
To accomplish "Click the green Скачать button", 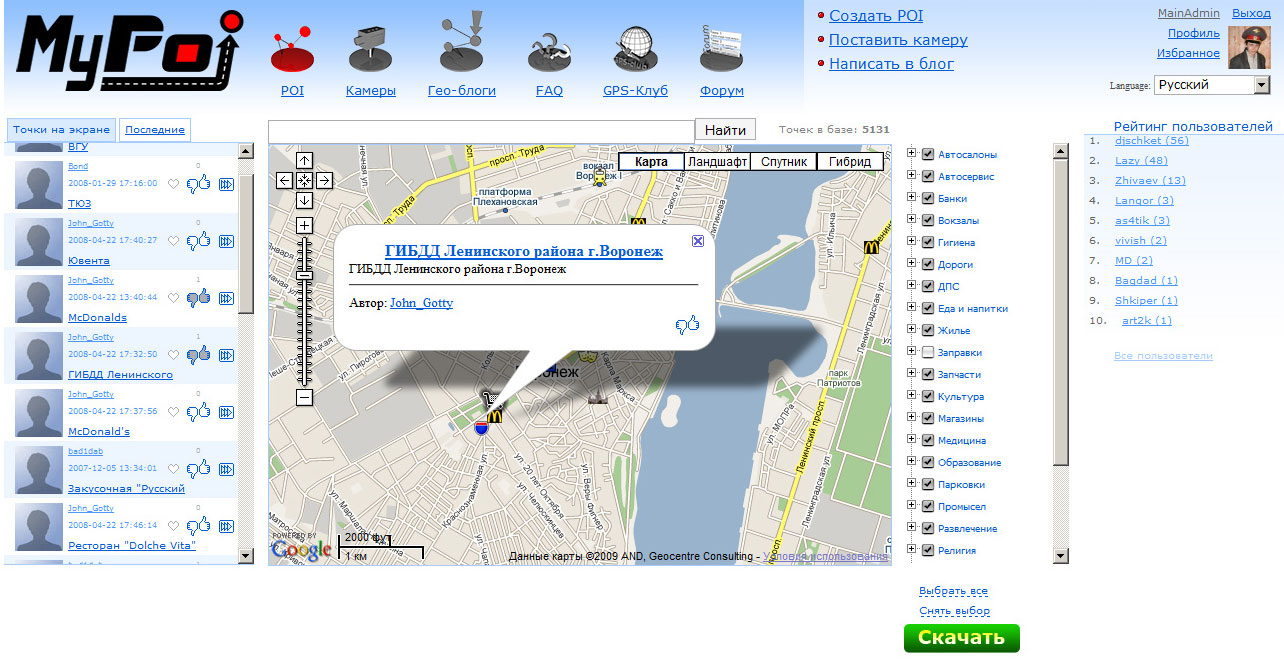I will coord(961,638).
